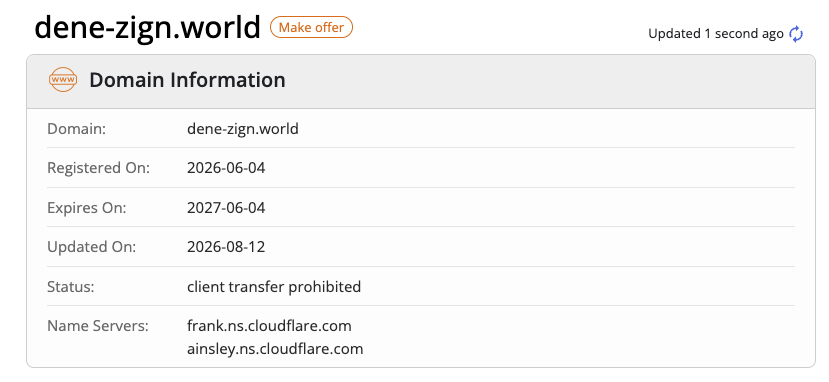This screenshot has height=382, width=829.
Task: Click the dene-zign.world page heading
Action: (148, 27)
